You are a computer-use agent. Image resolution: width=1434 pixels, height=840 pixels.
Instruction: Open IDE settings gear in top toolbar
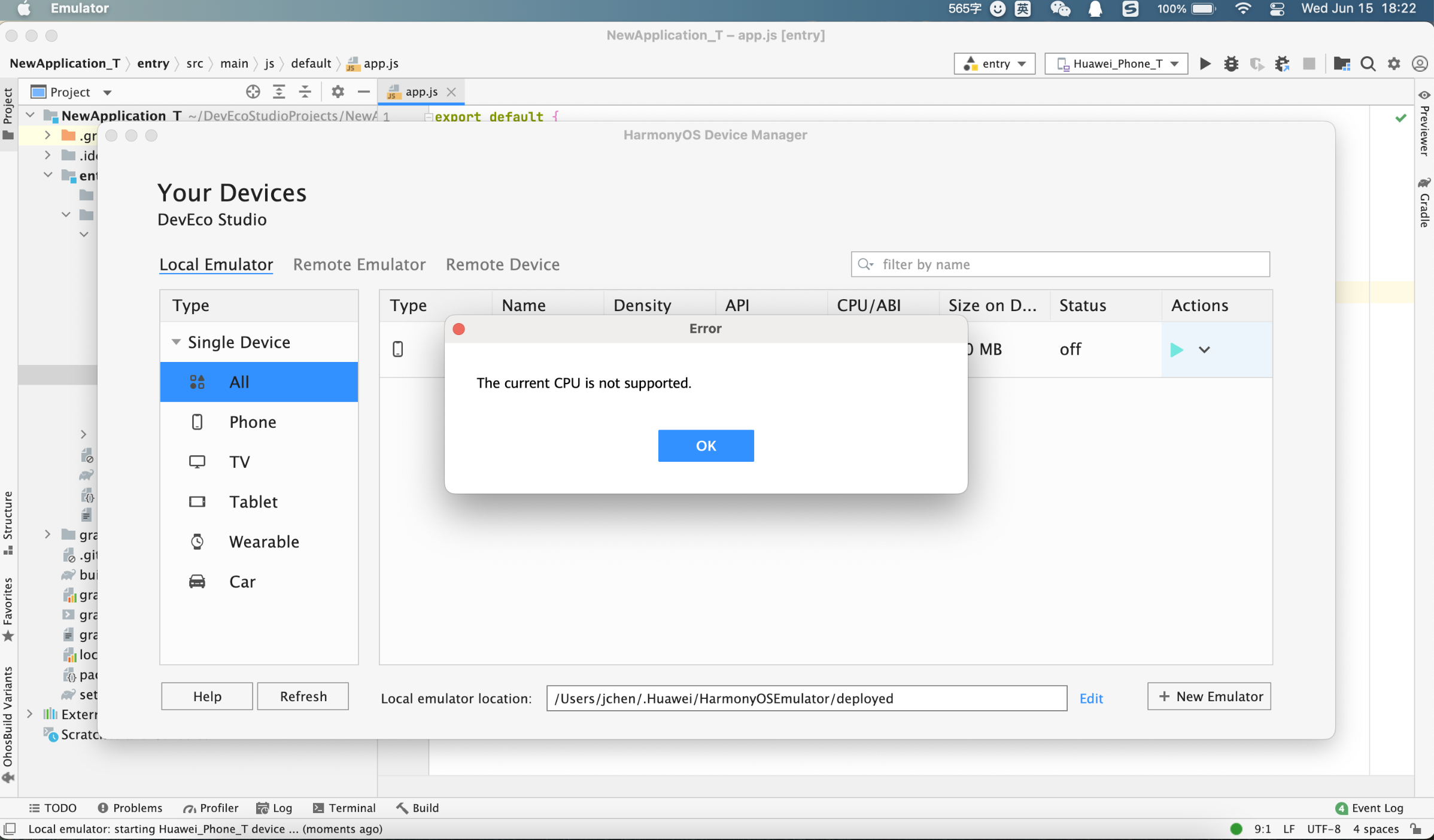(x=1394, y=63)
